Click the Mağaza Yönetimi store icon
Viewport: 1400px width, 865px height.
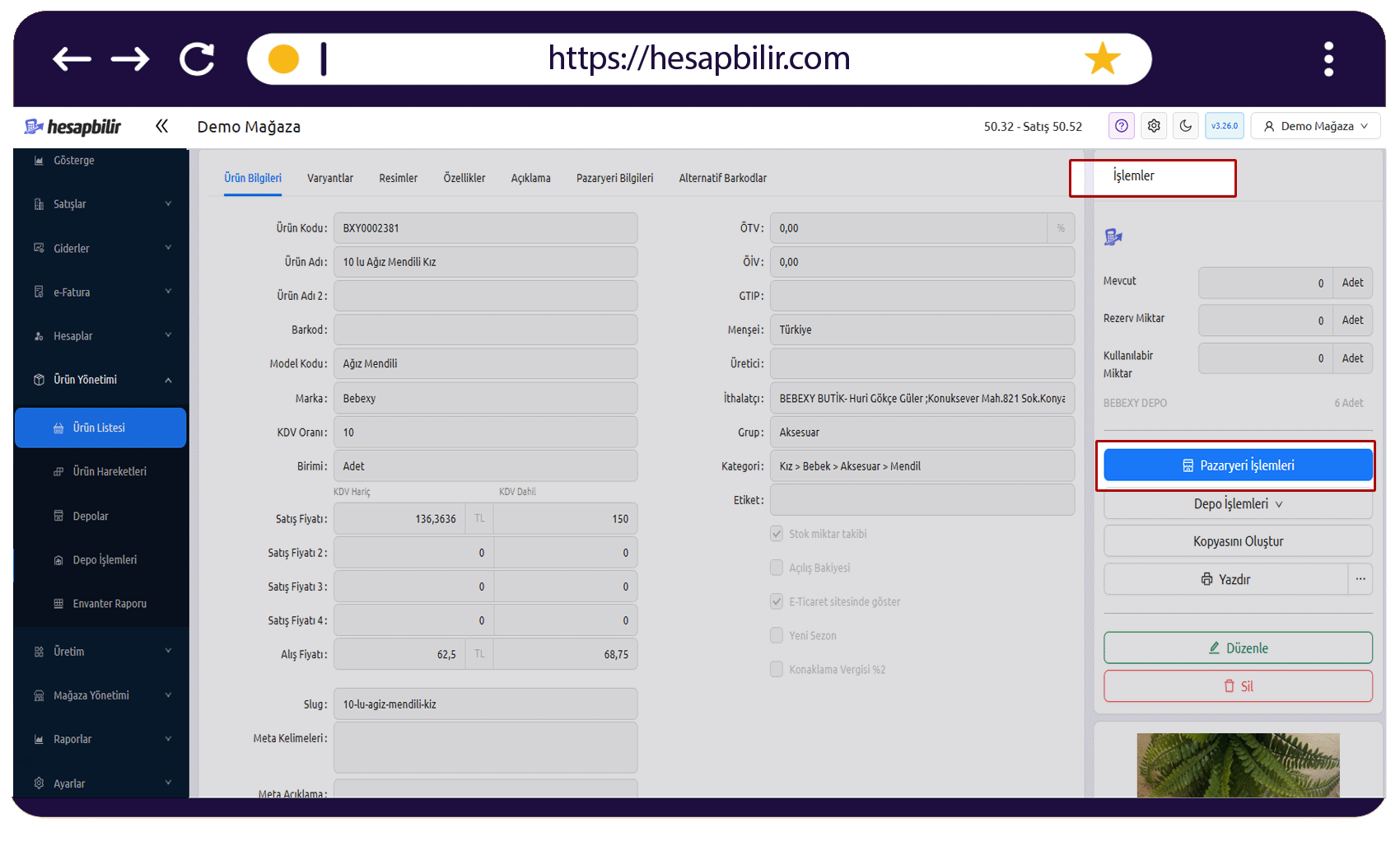[39, 695]
